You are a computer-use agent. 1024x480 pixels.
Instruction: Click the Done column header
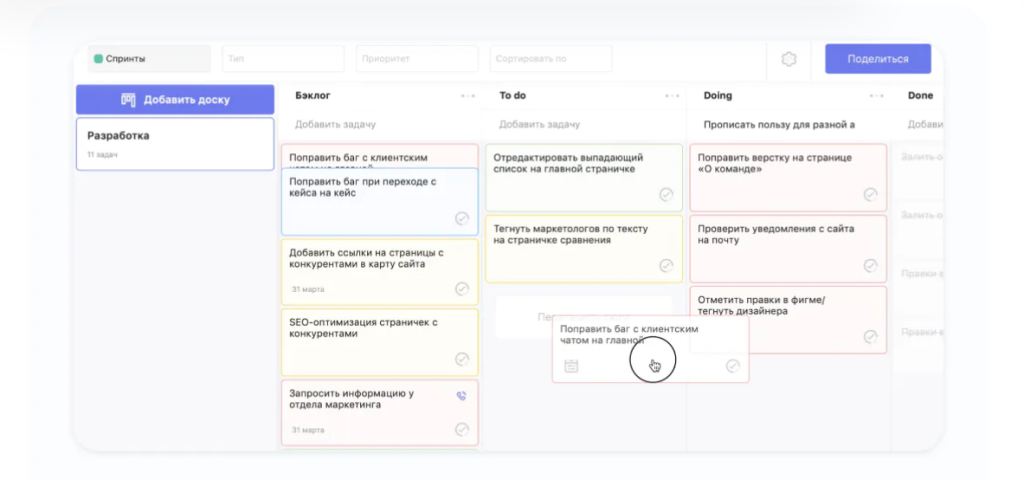(x=920, y=96)
